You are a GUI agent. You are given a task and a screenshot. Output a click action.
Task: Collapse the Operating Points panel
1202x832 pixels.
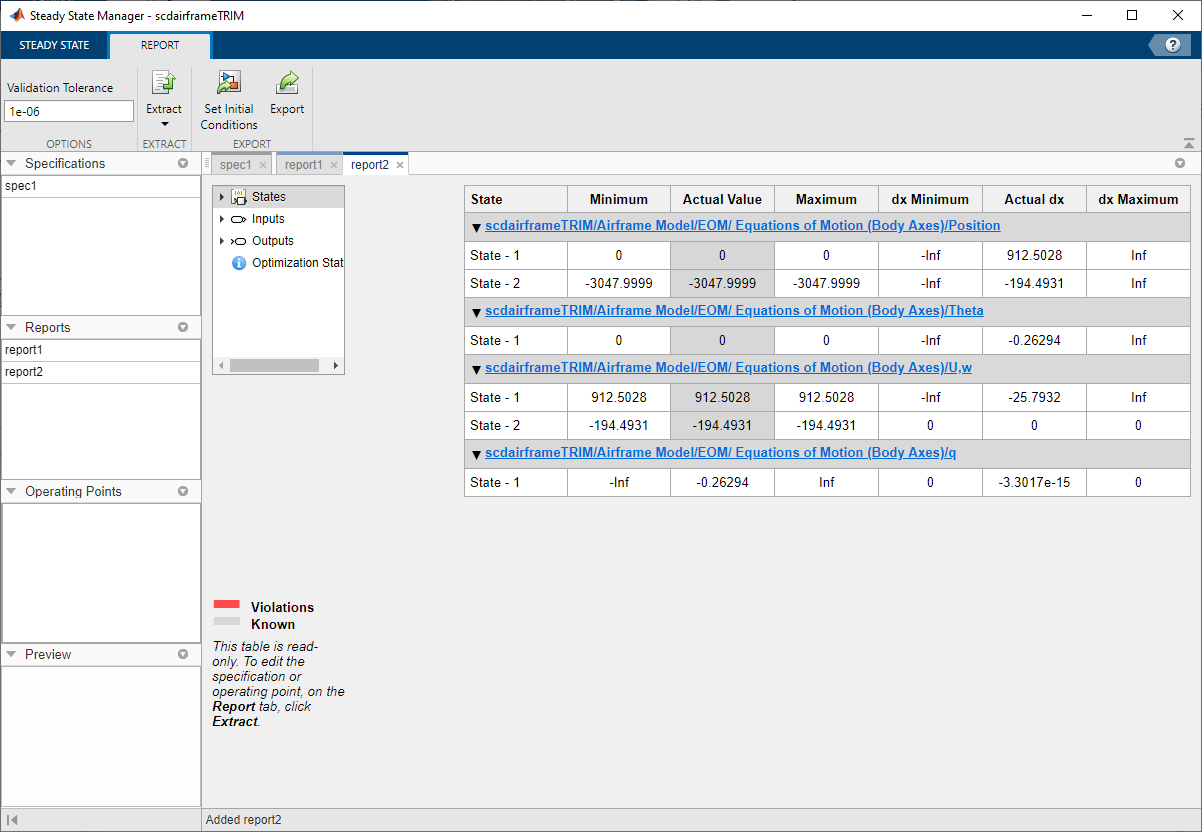tap(11, 491)
